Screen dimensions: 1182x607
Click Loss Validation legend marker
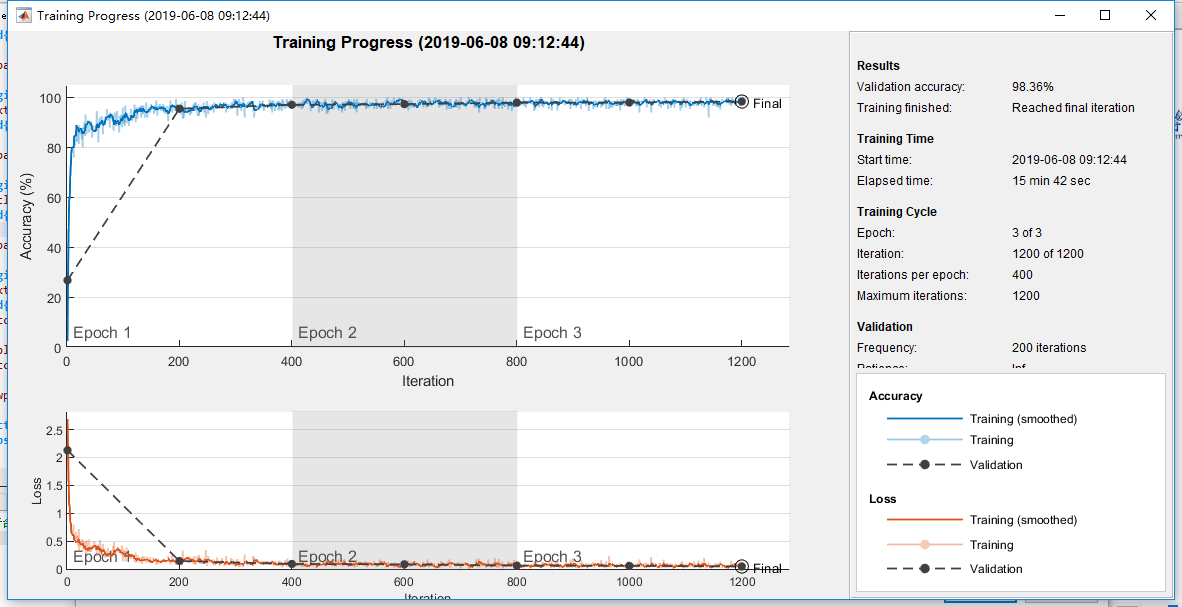pos(925,569)
